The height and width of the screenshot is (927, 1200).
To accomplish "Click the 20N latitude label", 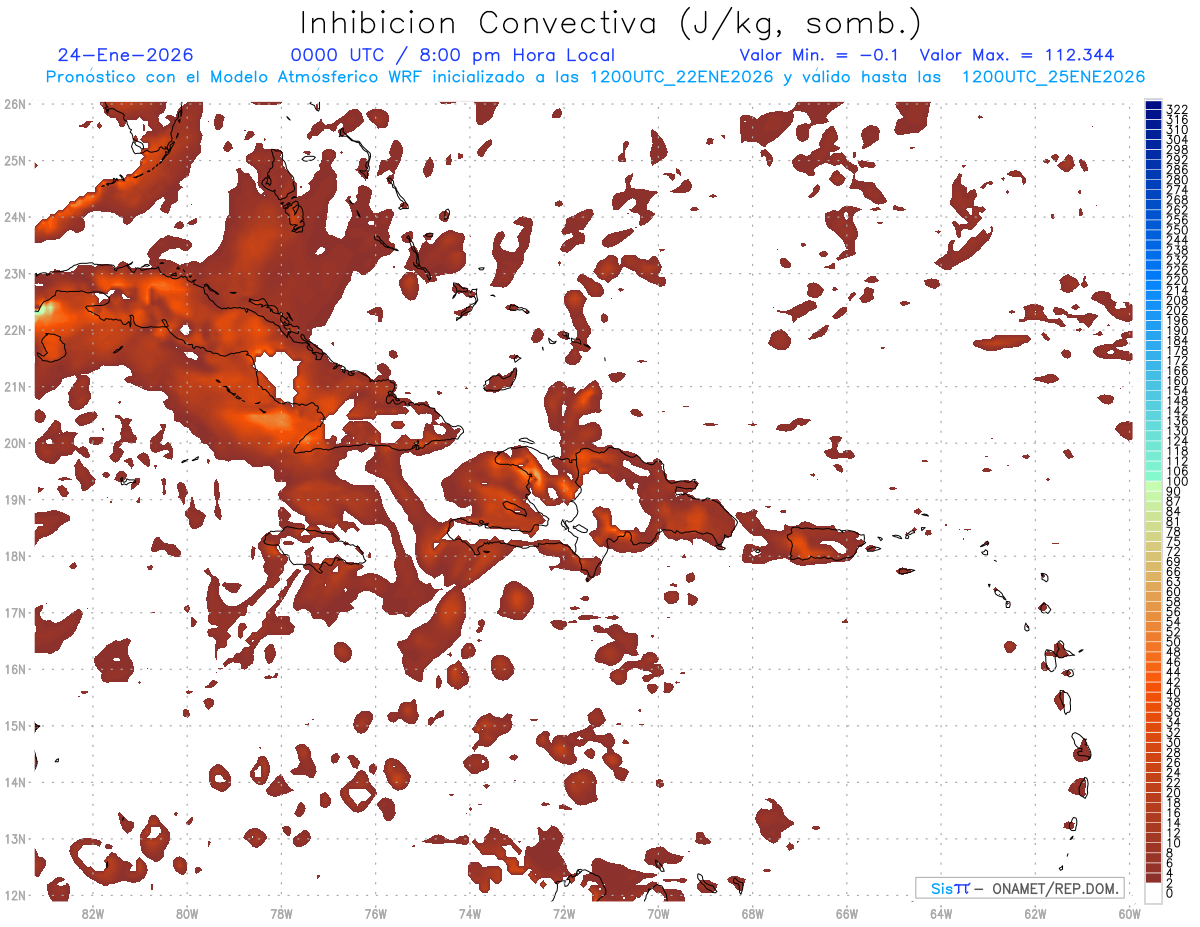I will click(16, 443).
